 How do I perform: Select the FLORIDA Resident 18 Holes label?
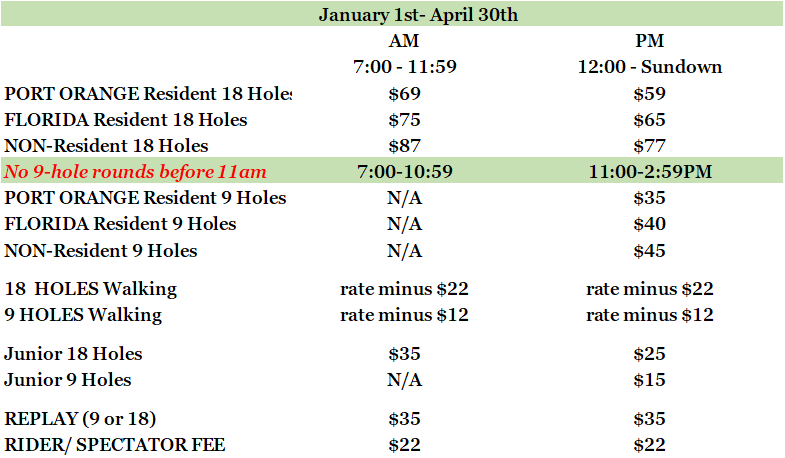click(x=126, y=120)
